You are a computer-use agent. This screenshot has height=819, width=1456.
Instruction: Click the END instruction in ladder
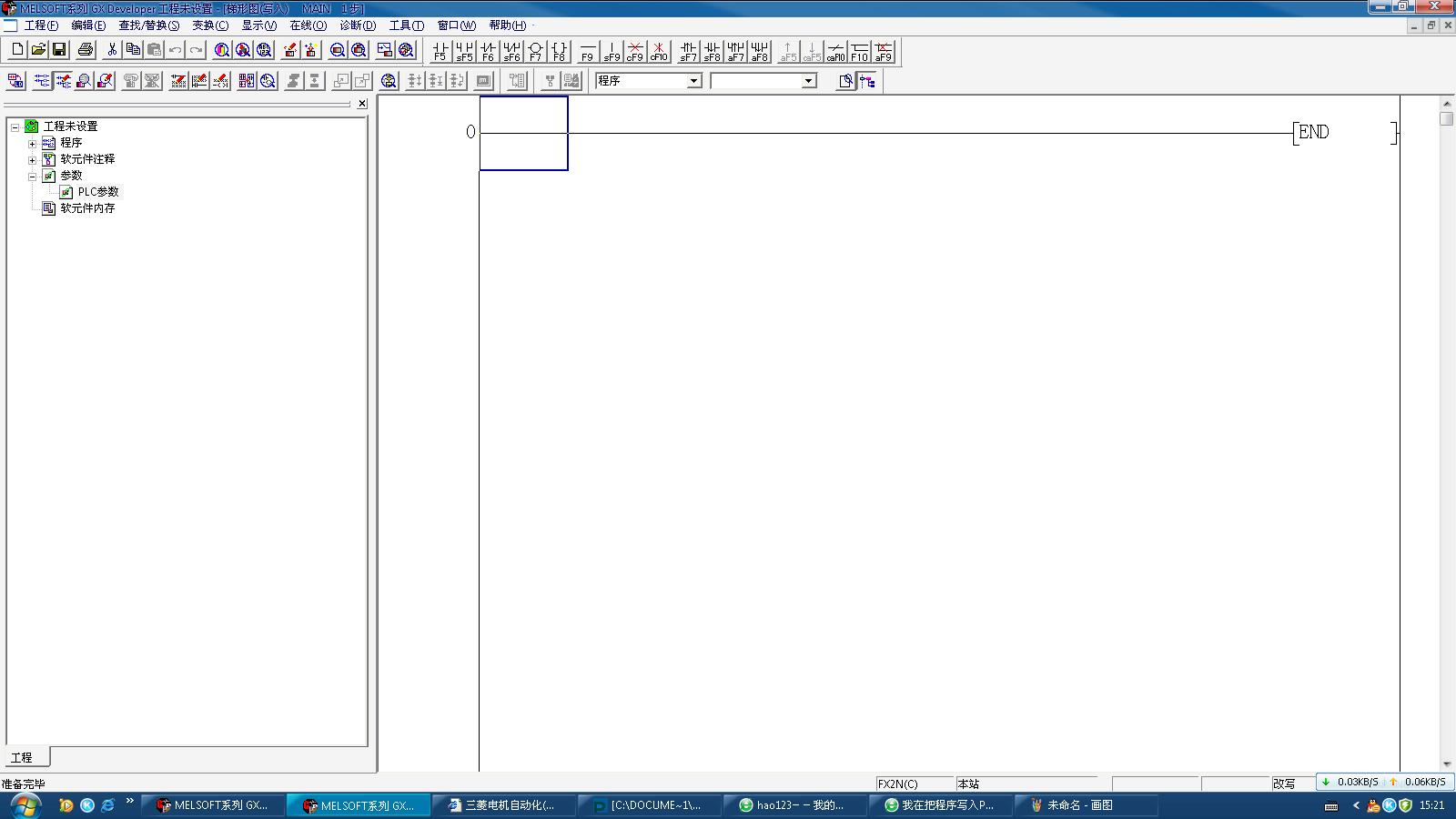click(1313, 133)
